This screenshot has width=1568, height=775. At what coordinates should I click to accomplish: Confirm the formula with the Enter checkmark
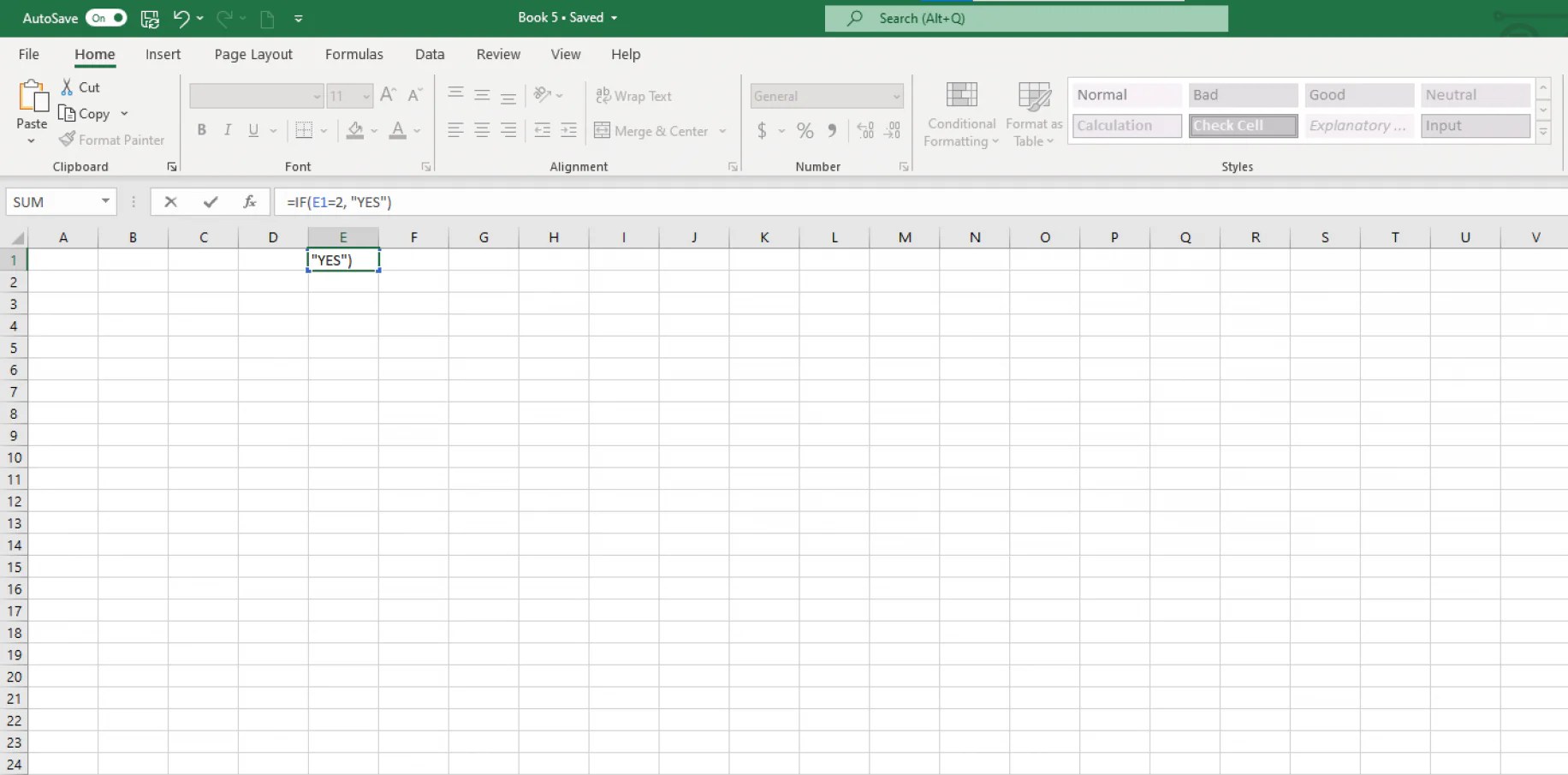pyautogui.click(x=211, y=201)
